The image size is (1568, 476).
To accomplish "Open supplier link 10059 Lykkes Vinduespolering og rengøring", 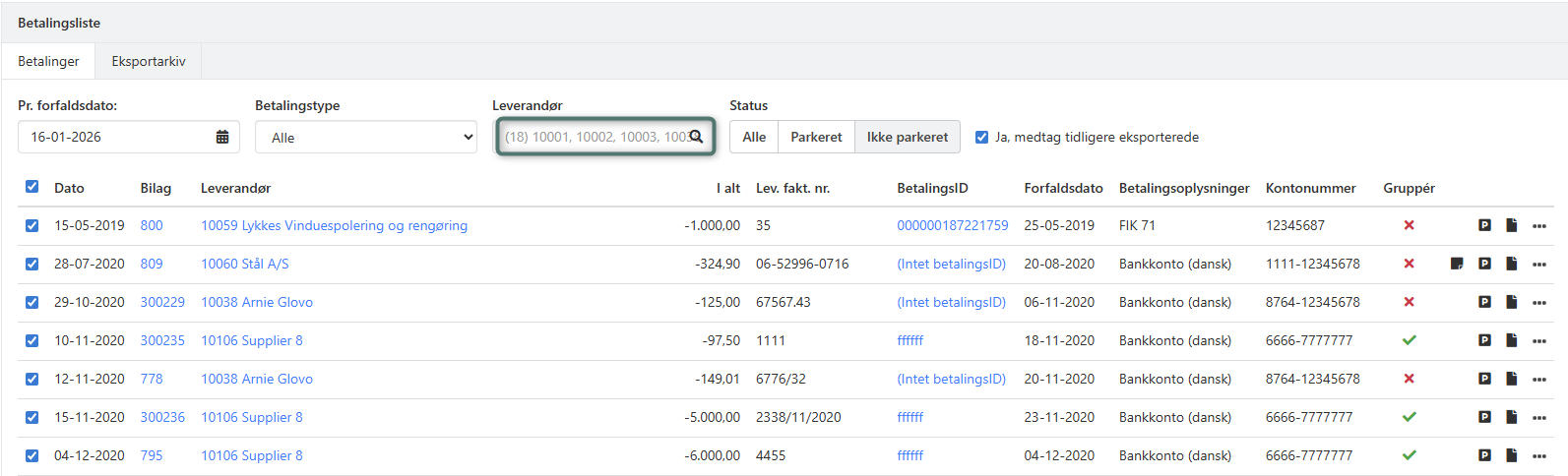I will click(334, 225).
